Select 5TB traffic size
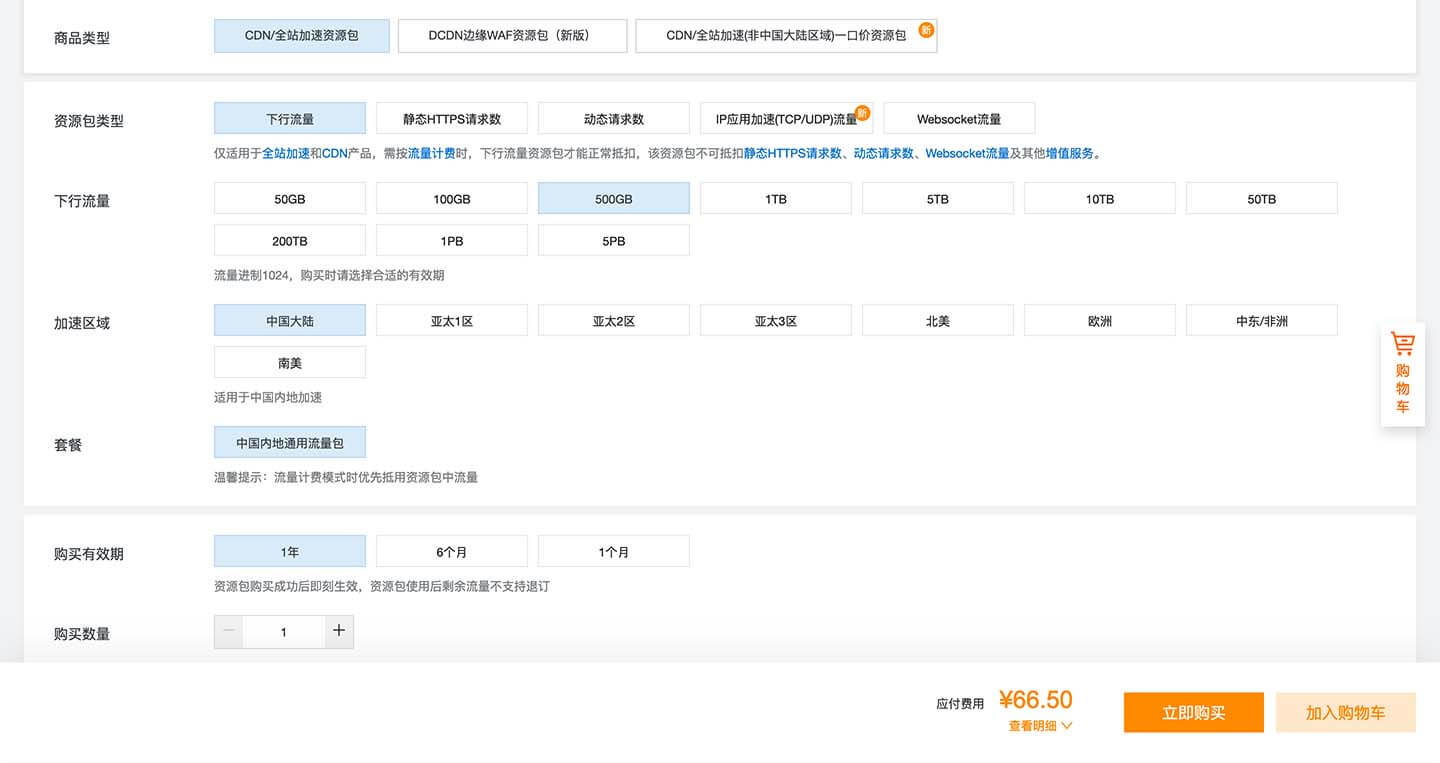The image size is (1440, 763). coord(938,198)
